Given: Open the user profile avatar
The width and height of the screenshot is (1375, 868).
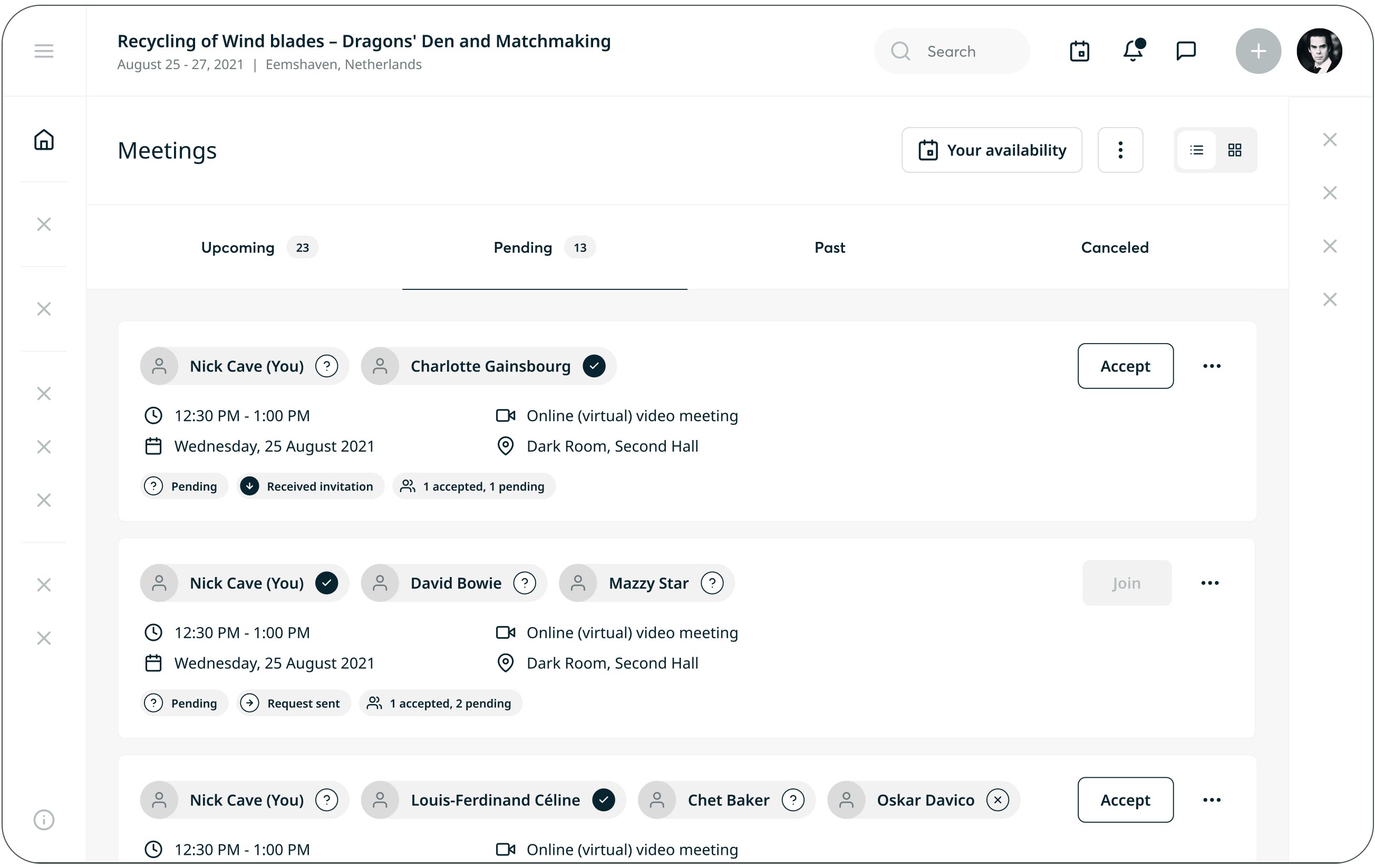Looking at the screenshot, I should [1319, 51].
